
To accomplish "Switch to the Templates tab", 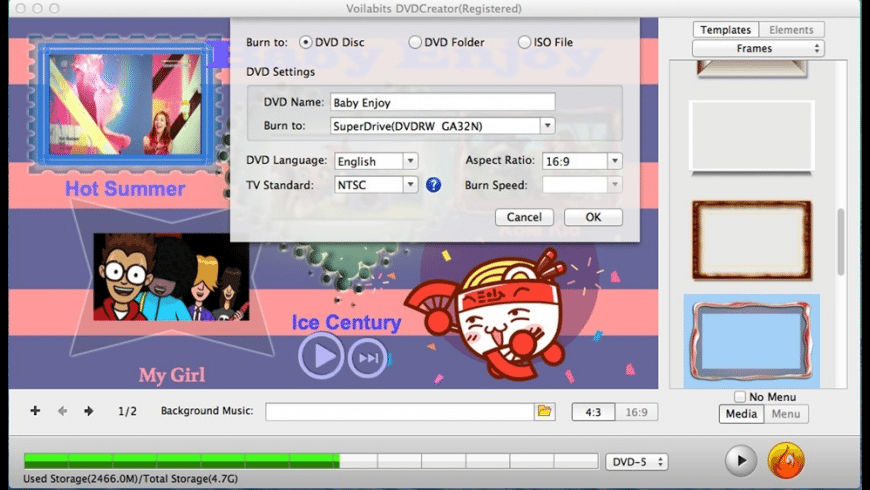I will pos(725,29).
